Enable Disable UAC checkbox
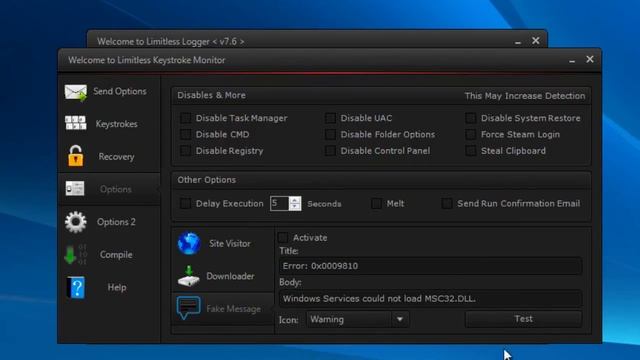Viewport: 640px width, 360px height. pos(330,118)
